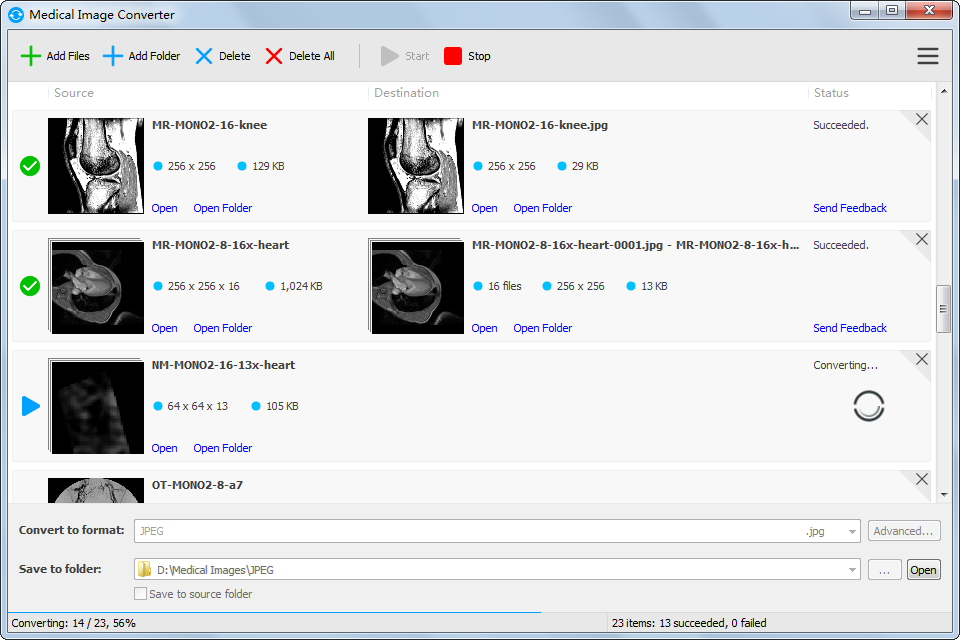Click the Add Folder plus icon
The width and height of the screenshot is (960, 640).
(113, 56)
